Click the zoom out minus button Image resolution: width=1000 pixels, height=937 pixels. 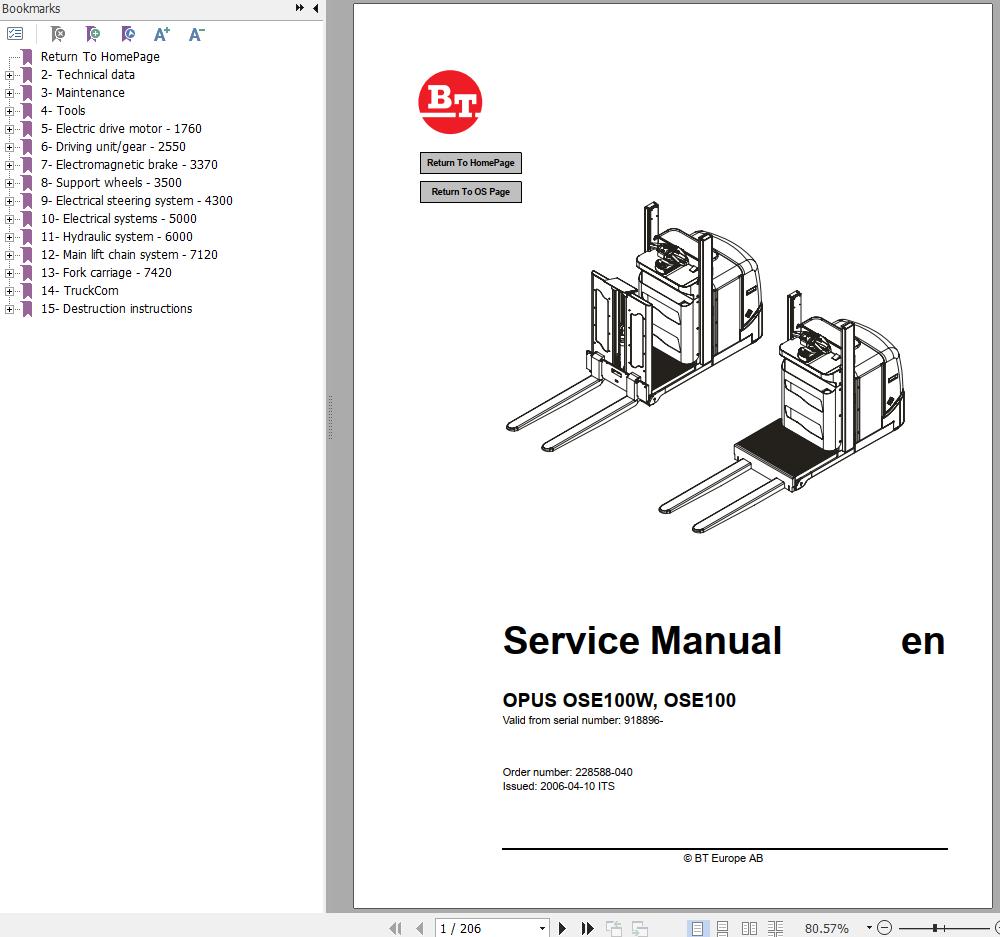point(885,927)
